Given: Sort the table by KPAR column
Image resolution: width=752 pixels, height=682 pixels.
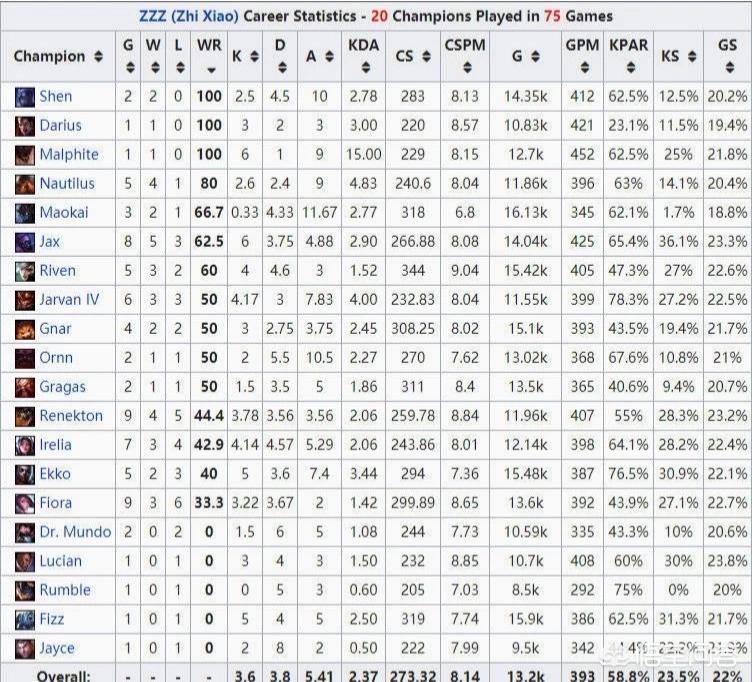Looking at the screenshot, I should [629, 56].
